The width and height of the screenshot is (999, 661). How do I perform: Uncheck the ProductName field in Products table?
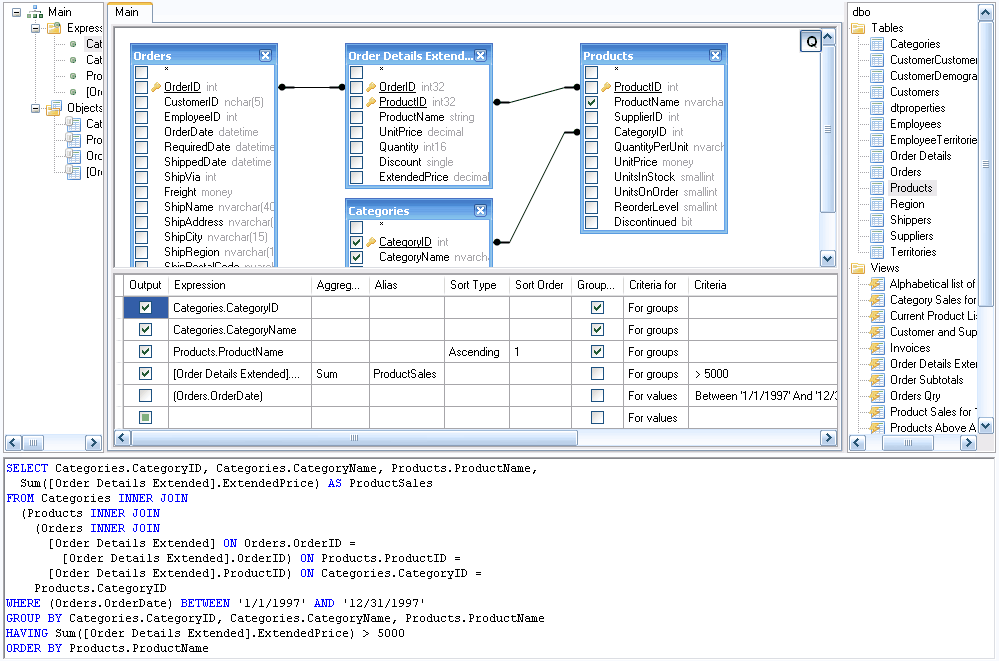(x=591, y=102)
